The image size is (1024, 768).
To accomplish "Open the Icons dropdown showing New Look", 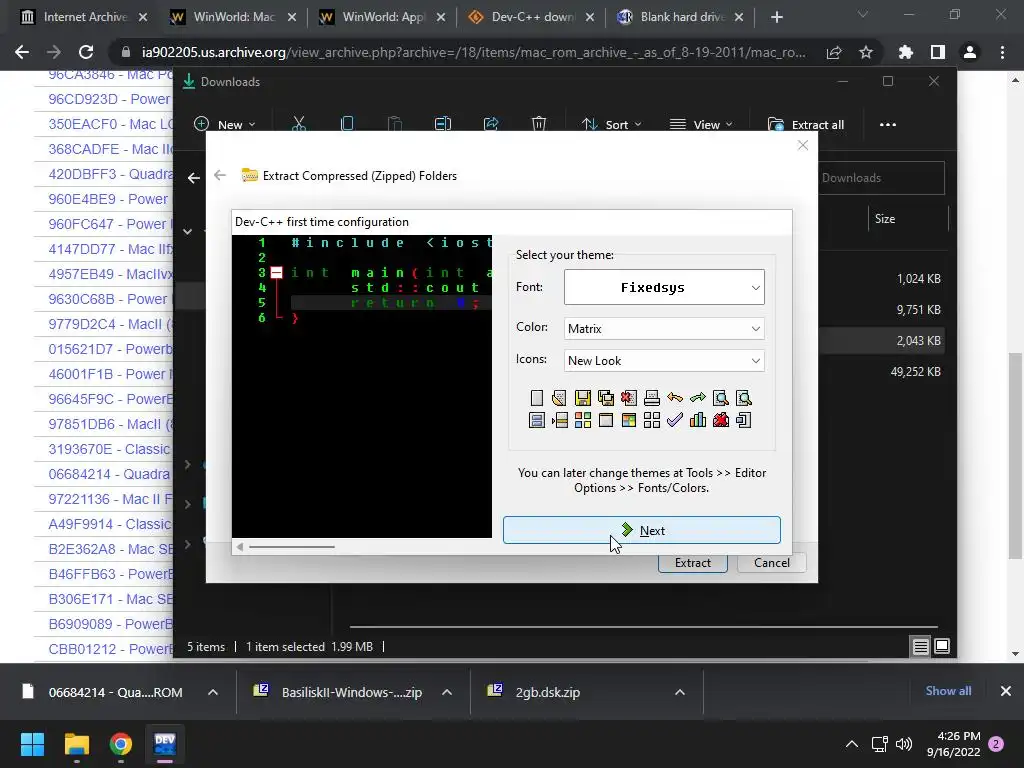I will tap(664, 360).
